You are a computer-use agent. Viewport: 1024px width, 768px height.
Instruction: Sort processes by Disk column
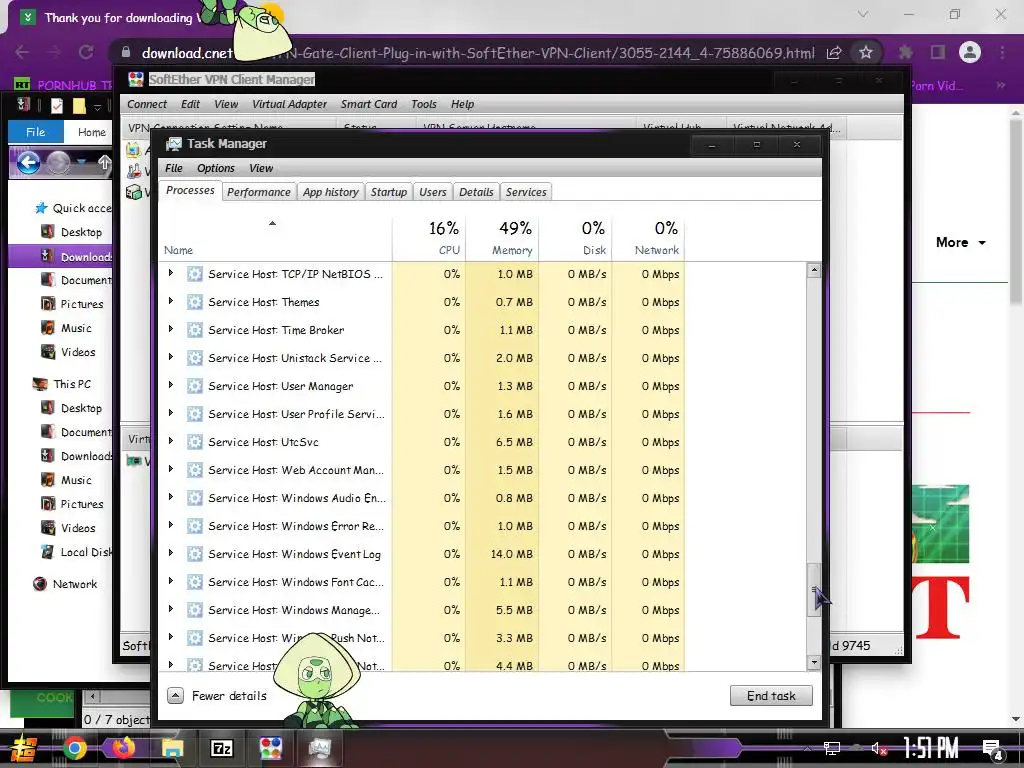tap(575, 238)
